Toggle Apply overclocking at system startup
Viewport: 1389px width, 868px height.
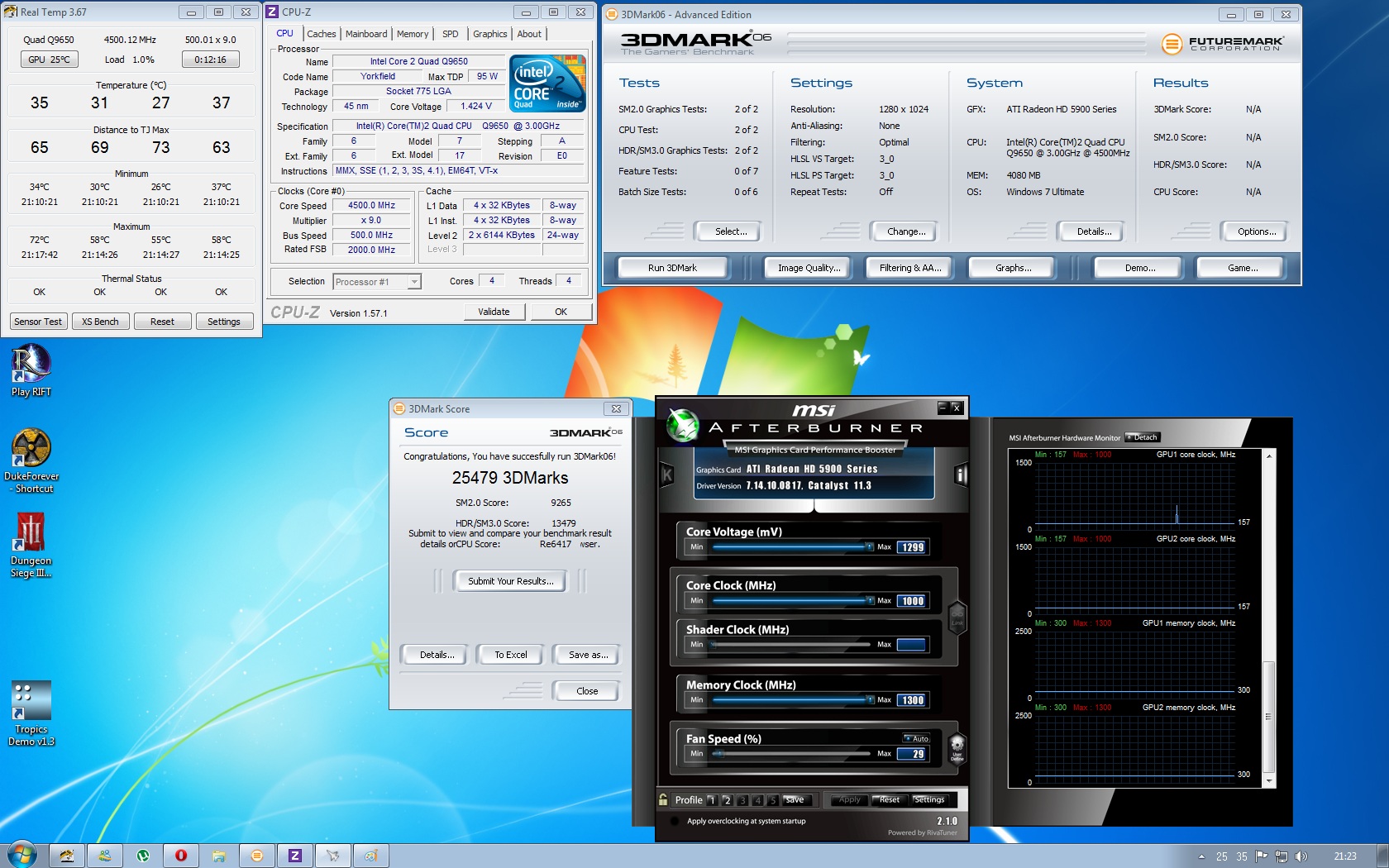[x=675, y=821]
